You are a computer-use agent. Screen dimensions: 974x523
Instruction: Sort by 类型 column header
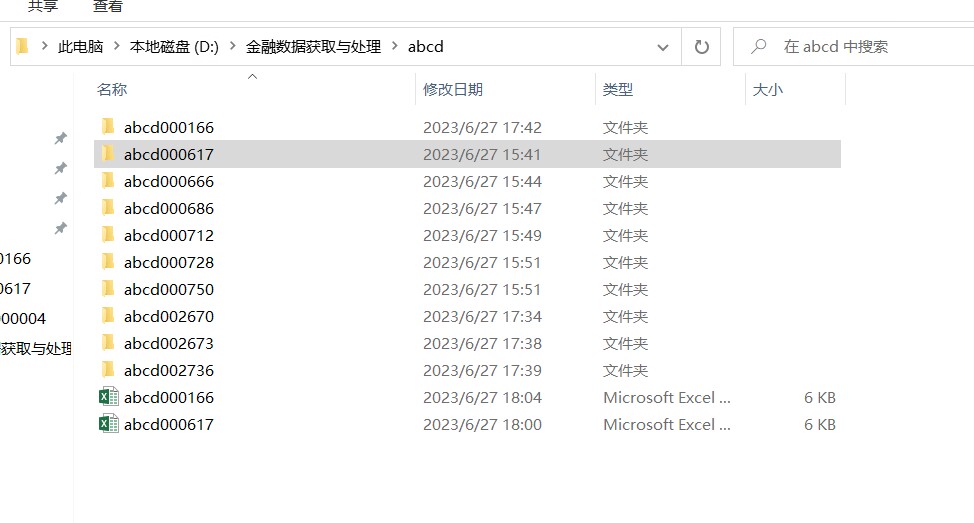[x=617, y=89]
